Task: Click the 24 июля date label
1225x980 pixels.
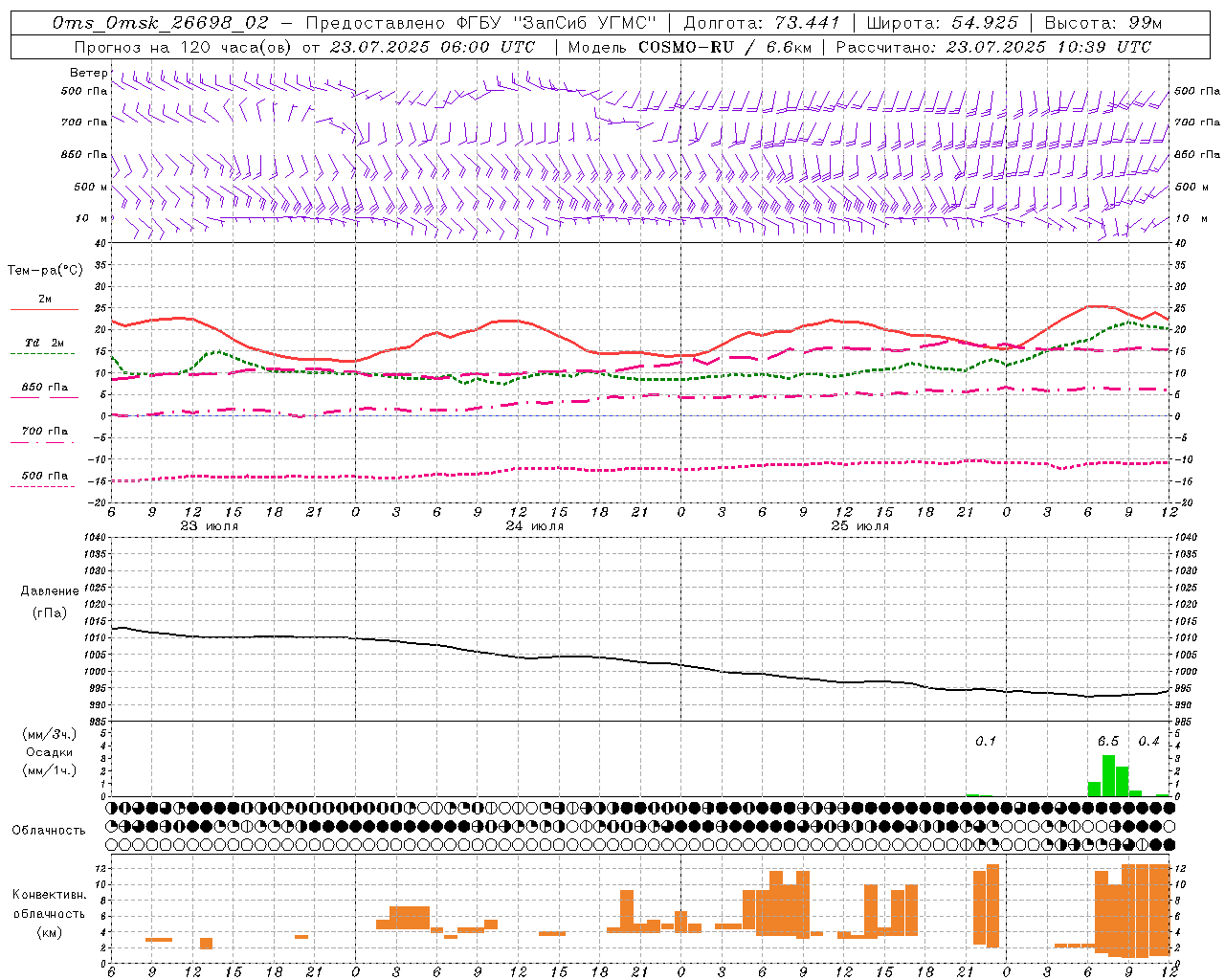Action: coord(534,526)
